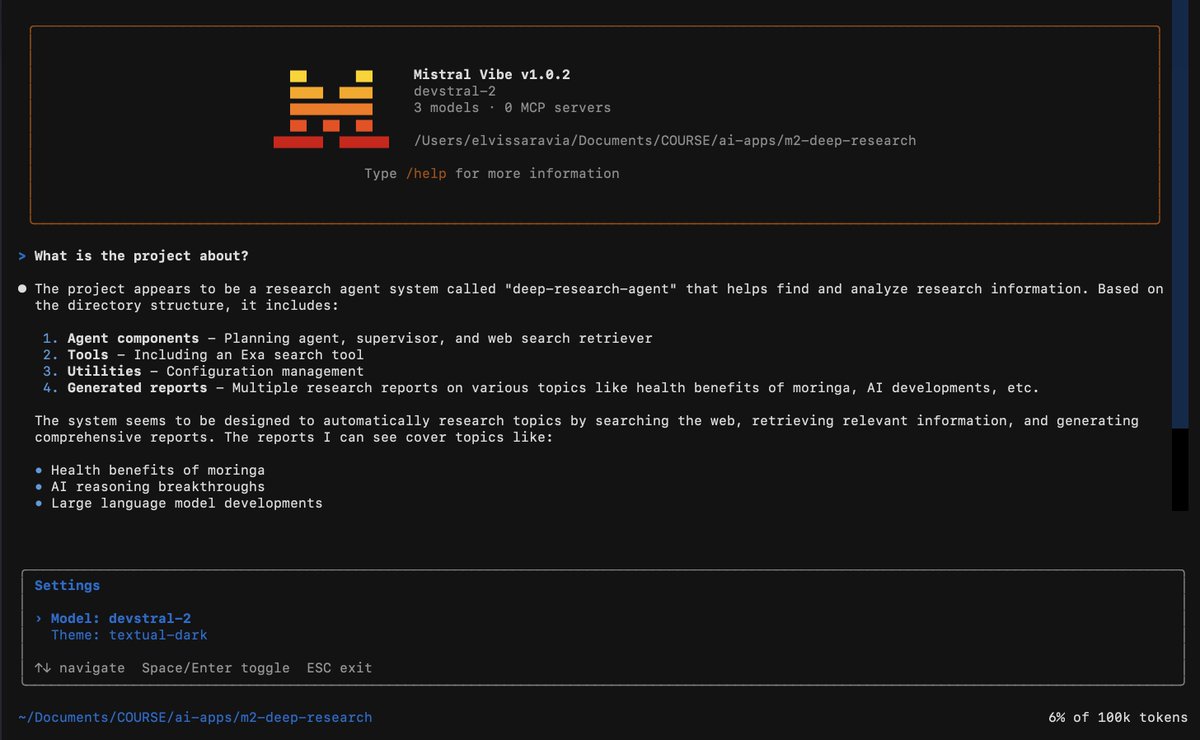Click the ESC exit hint
Screen dimensions: 1200x740
339,668
